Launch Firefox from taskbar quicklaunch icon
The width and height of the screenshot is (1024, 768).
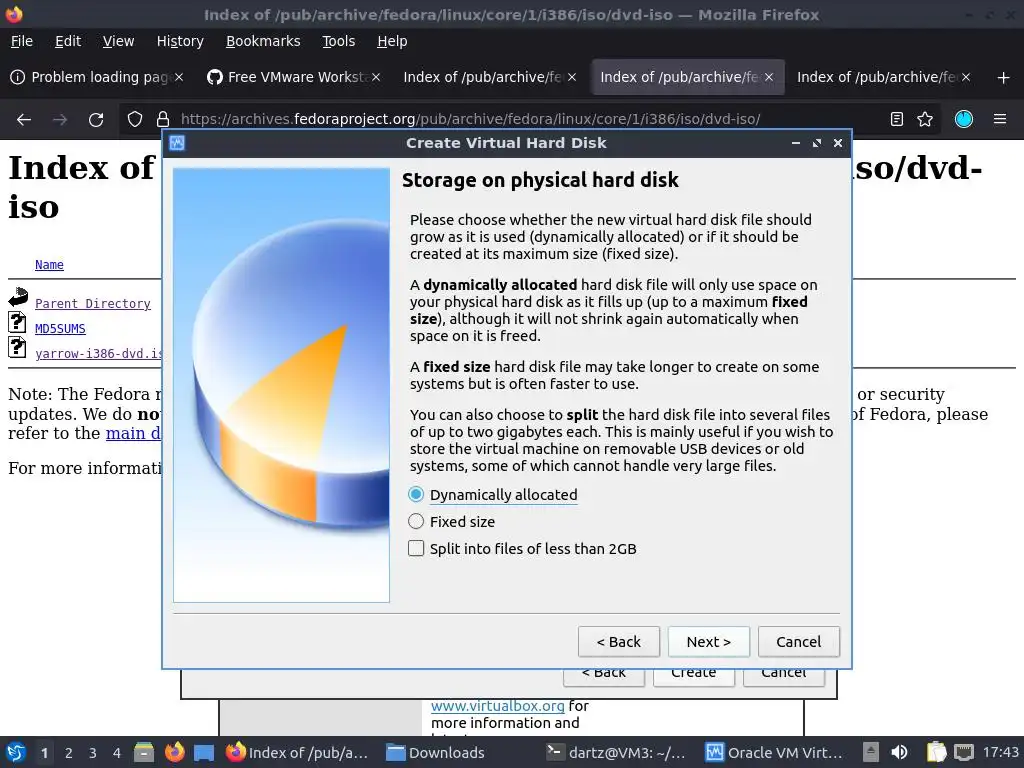coord(174,752)
